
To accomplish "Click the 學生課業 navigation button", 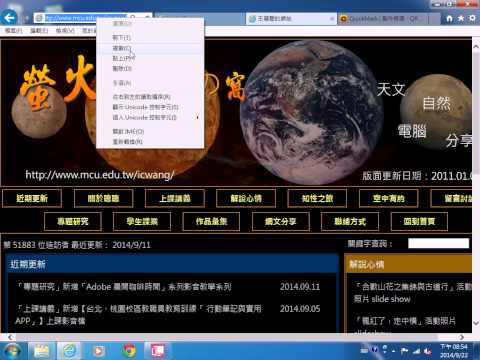I will tap(142, 221).
